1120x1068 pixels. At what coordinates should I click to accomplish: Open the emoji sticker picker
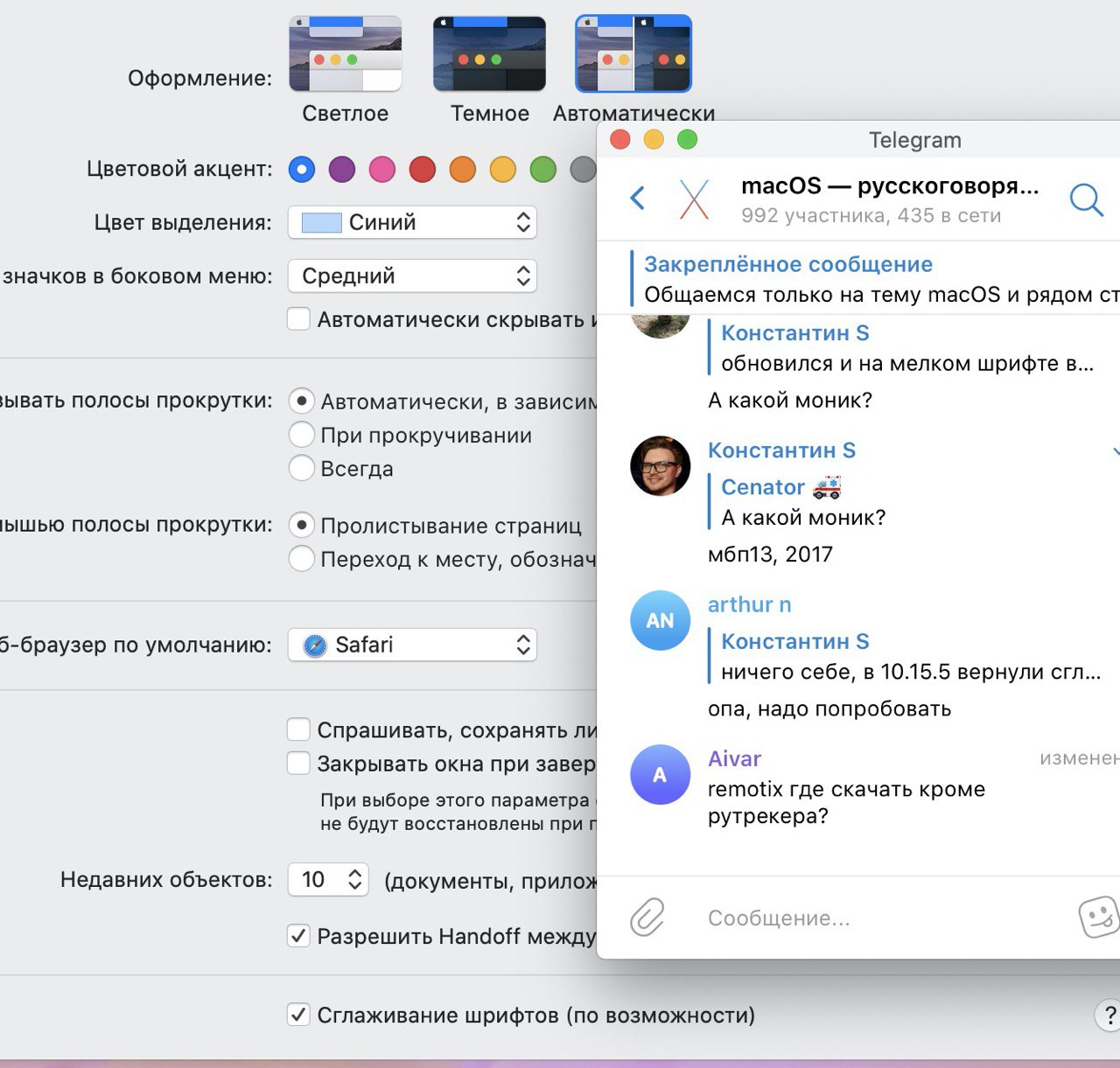(1098, 917)
